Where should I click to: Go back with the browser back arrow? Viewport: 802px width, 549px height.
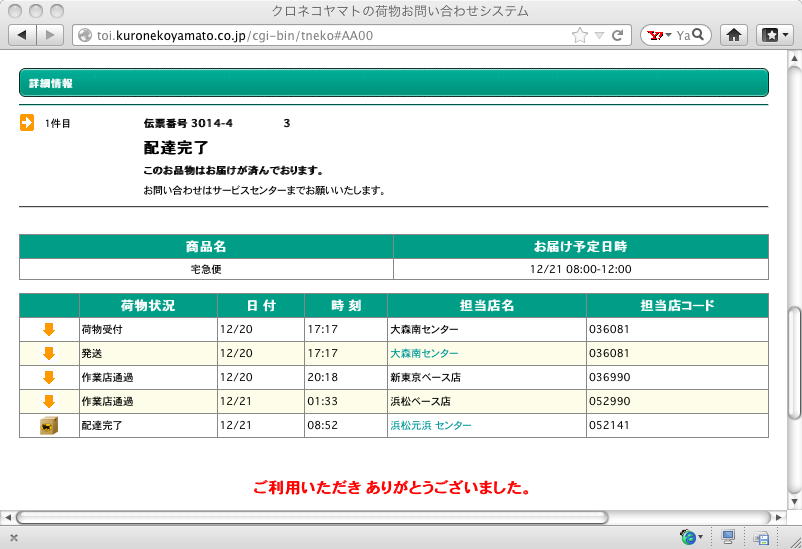[x=23, y=35]
